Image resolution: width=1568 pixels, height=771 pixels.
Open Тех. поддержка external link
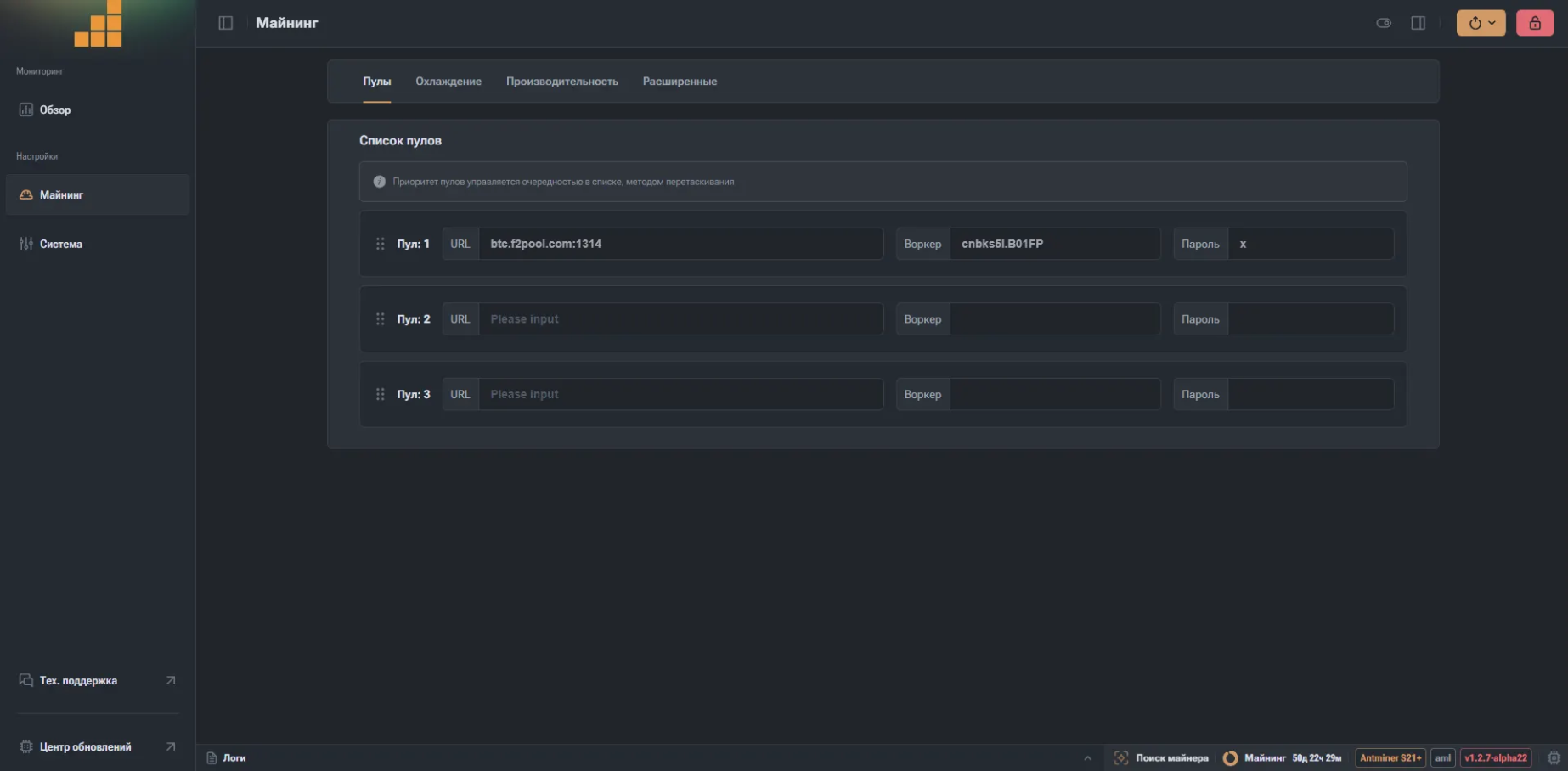98,680
